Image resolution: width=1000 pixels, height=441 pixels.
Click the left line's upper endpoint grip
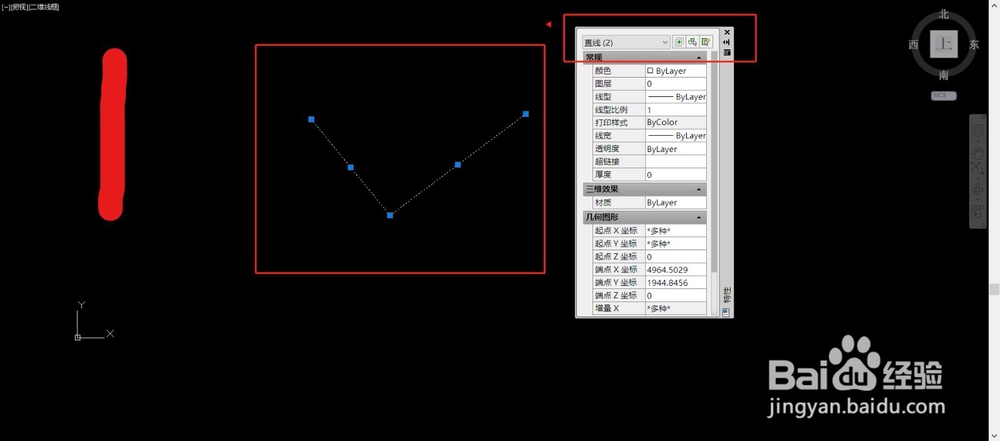coord(311,119)
